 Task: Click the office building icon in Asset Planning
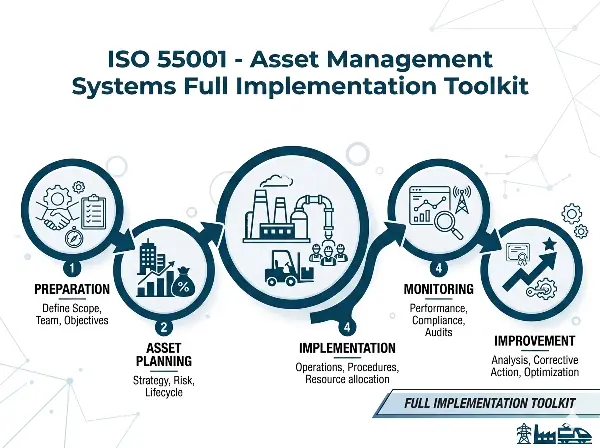[x=150, y=255]
